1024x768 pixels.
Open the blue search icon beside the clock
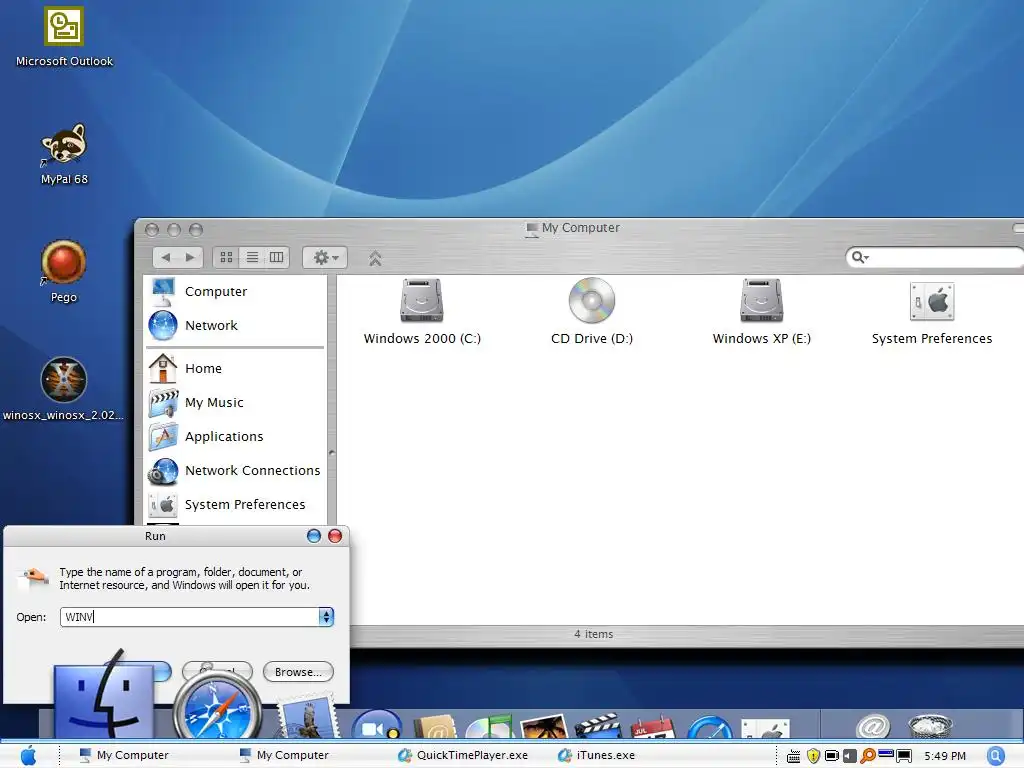click(996, 756)
